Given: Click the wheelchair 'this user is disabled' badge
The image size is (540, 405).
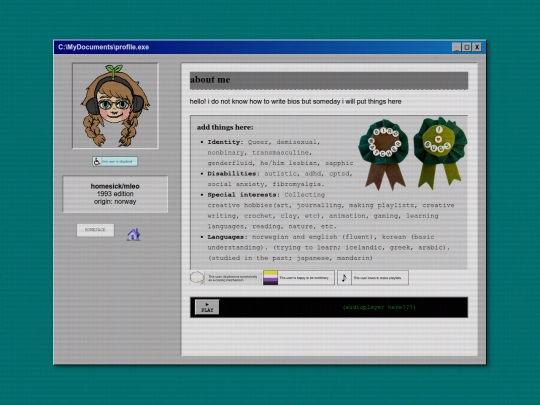Looking at the screenshot, I should tap(115, 161).
